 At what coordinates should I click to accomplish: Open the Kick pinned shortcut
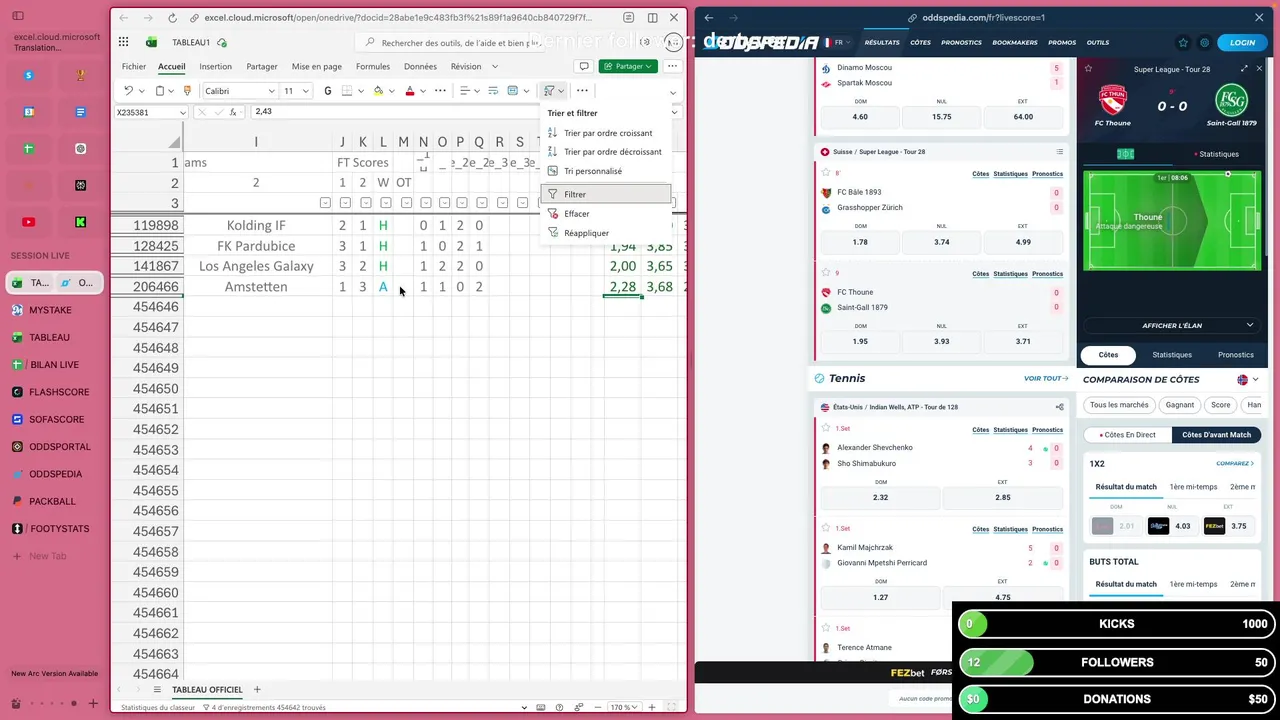point(81,222)
